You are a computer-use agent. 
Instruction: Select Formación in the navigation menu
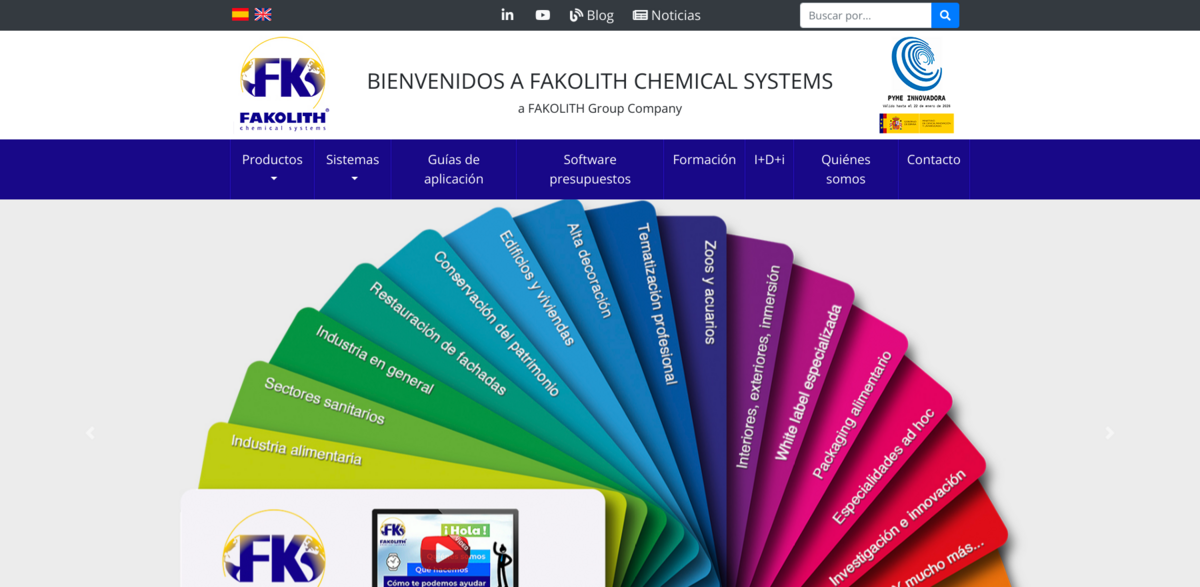coord(704,159)
